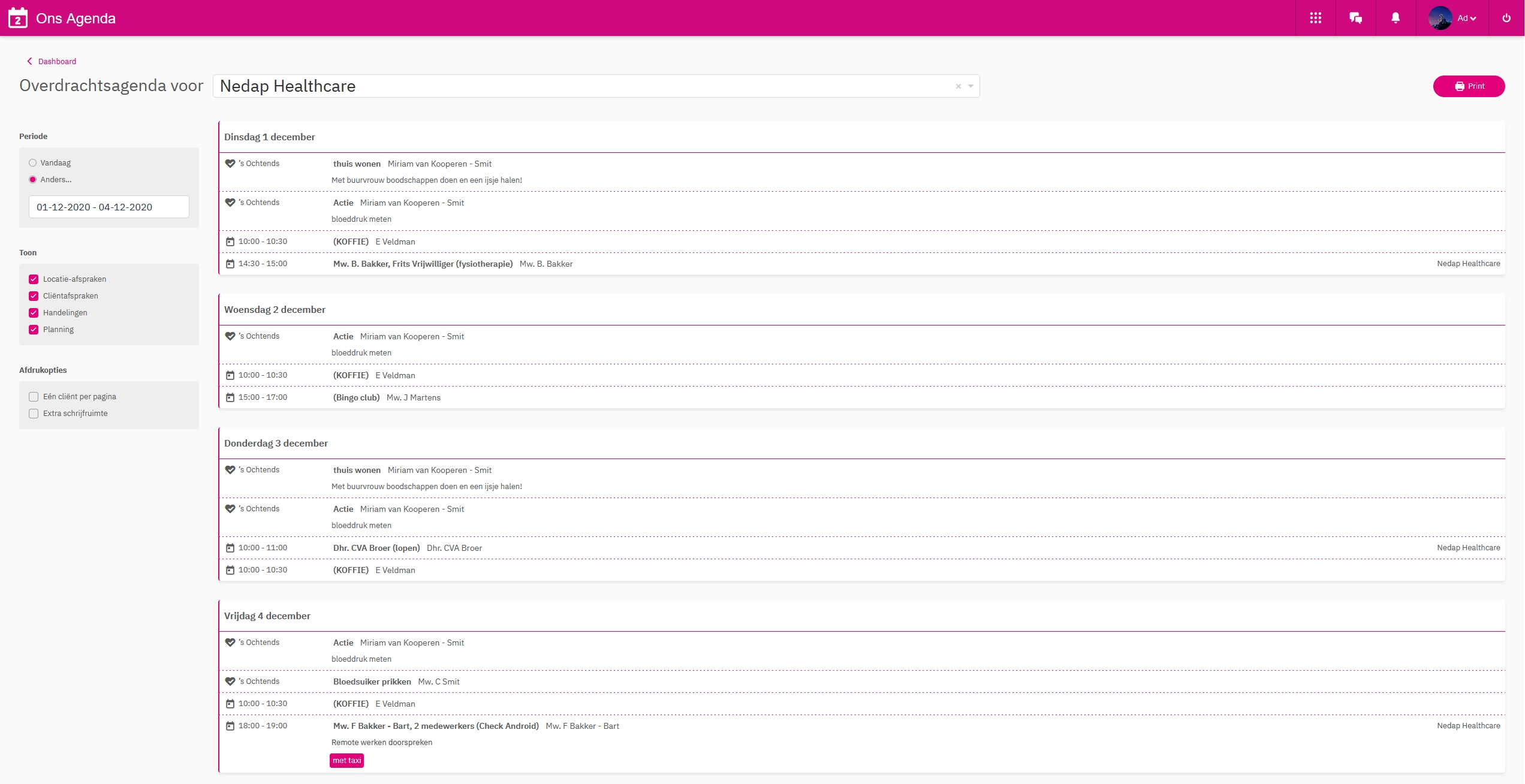Click heart icon of Tuesday thuis wonen entry
This screenshot has width=1525, height=784.
(230, 164)
